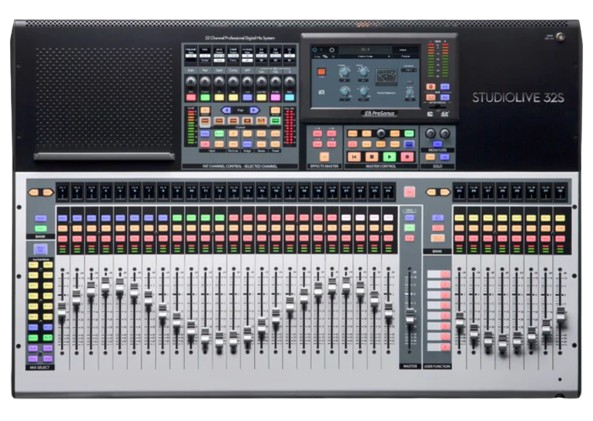Image resolution: width=593 pixels, height=421 pixels.
Task: Tap the orange button in the Solo section
Action: [430, 157]
